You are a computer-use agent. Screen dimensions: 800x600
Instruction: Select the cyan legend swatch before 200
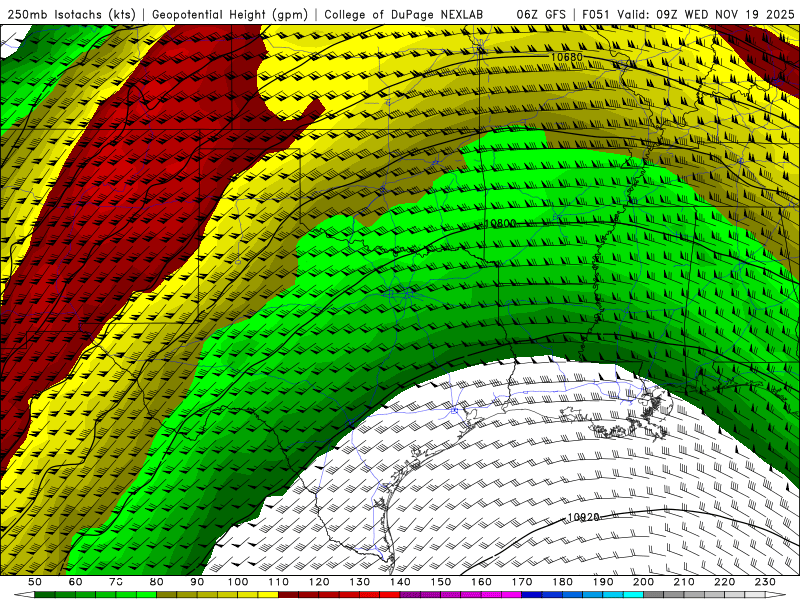click(633, 594)
